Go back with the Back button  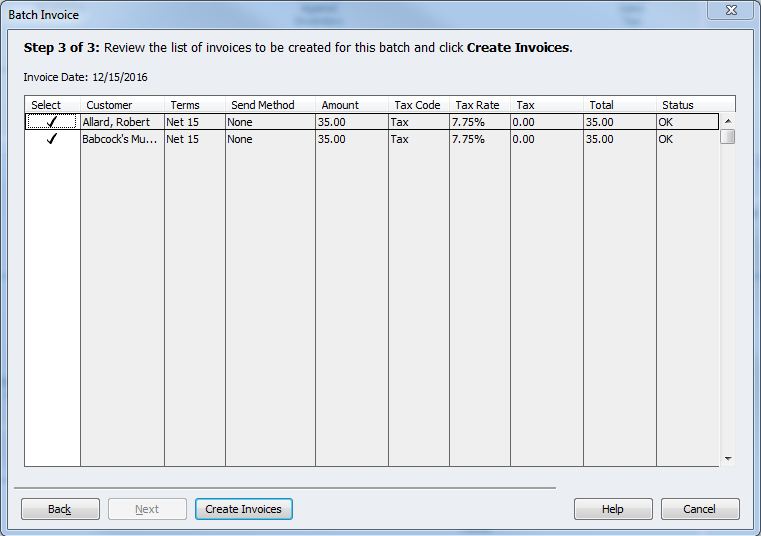(x=60, y=509)
